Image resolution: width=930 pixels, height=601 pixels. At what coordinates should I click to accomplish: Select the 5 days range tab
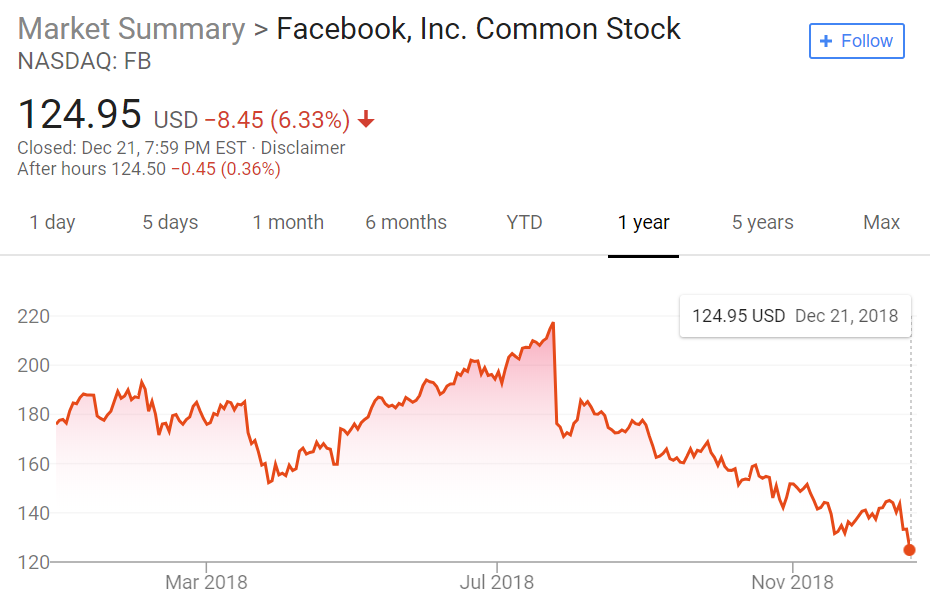(x=170, y=222)
